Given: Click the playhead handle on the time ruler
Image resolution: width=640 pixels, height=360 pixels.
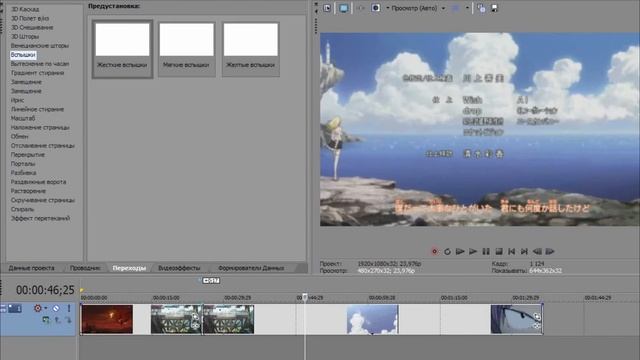Looking at the screenshot, I should coord(304,298).
